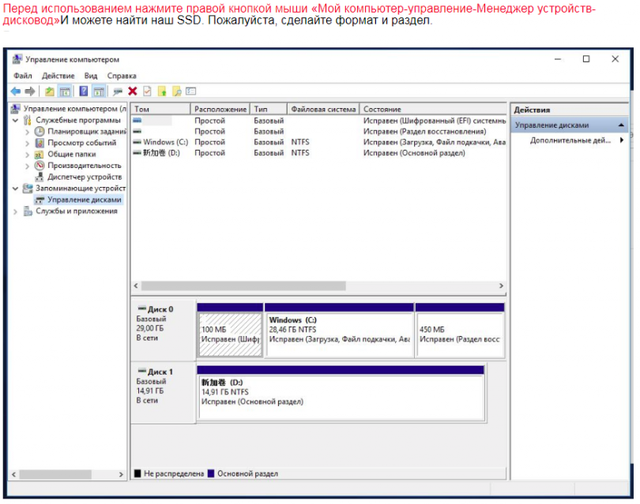Select the Windows (C:) volume row in list

160,142
